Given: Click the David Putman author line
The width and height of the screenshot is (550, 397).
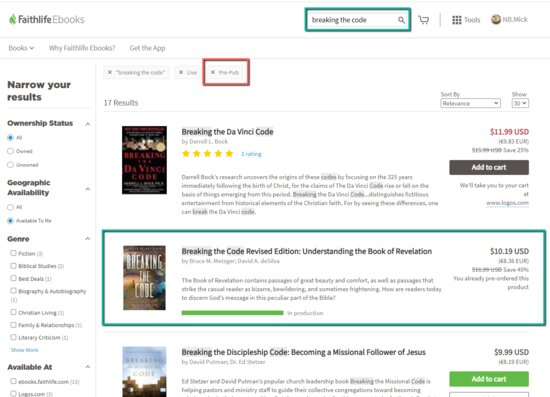Looking at the screenshot, I should coord(223,362).
